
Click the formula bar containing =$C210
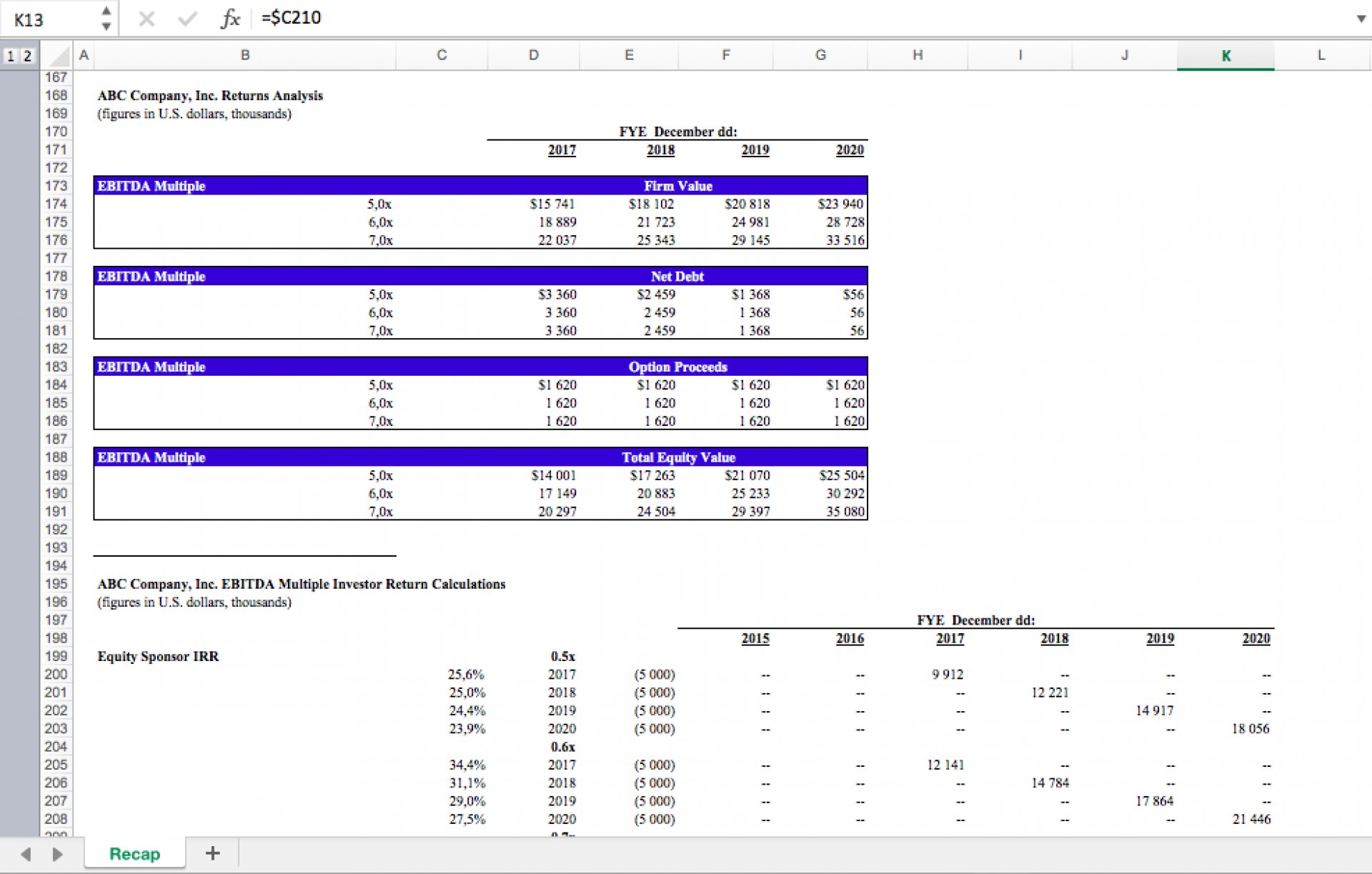click(800, 18)
